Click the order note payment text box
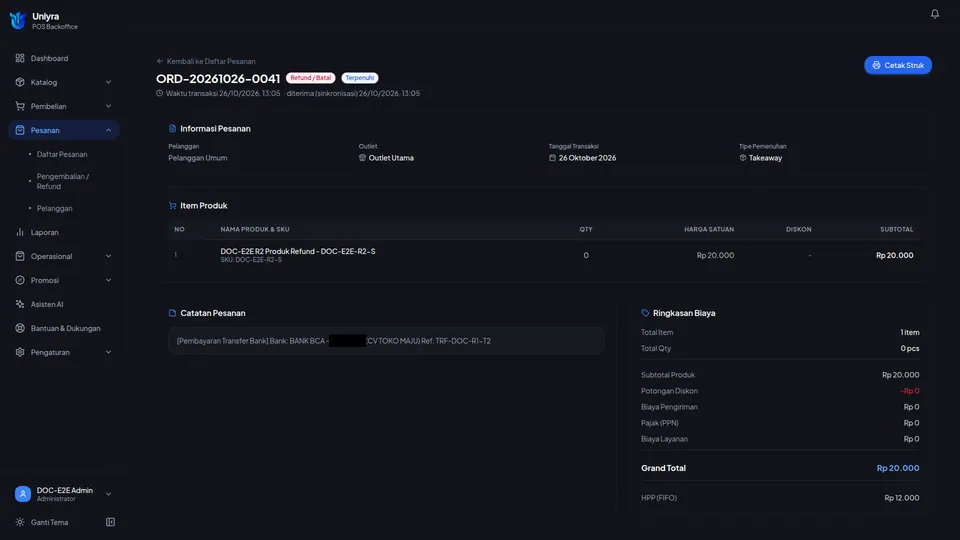 click(x=386, y=341)
